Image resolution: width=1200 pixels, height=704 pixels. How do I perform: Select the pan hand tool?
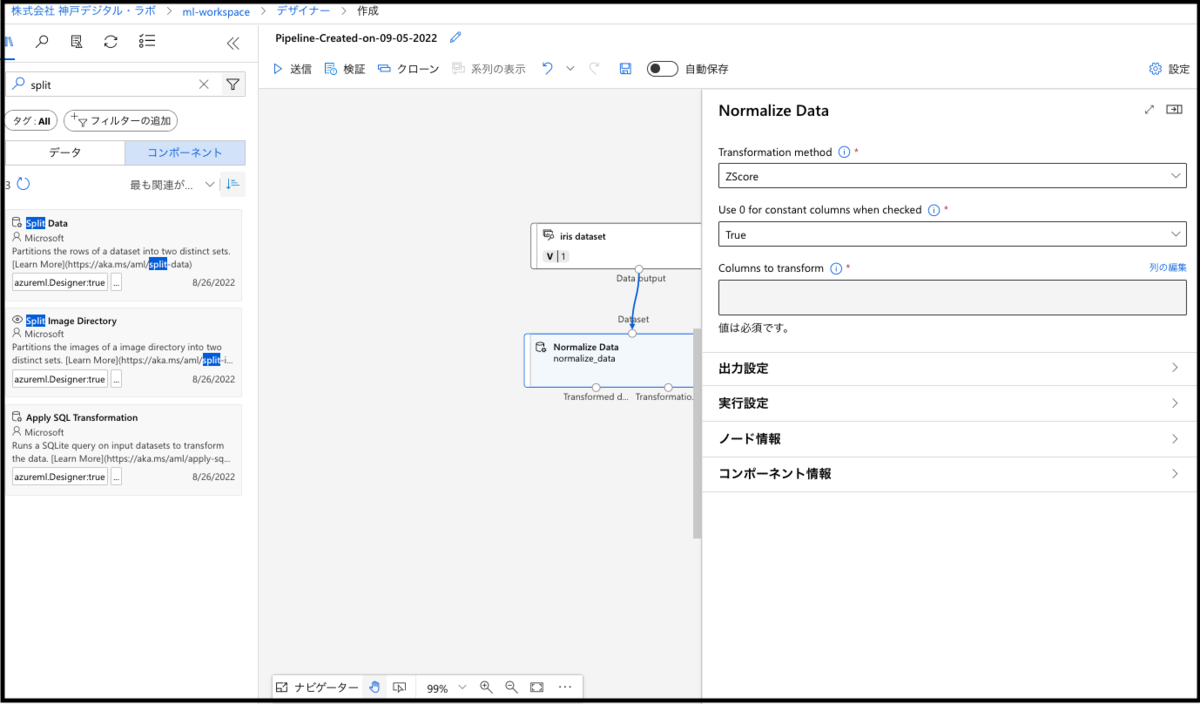(x=374, y=687)
